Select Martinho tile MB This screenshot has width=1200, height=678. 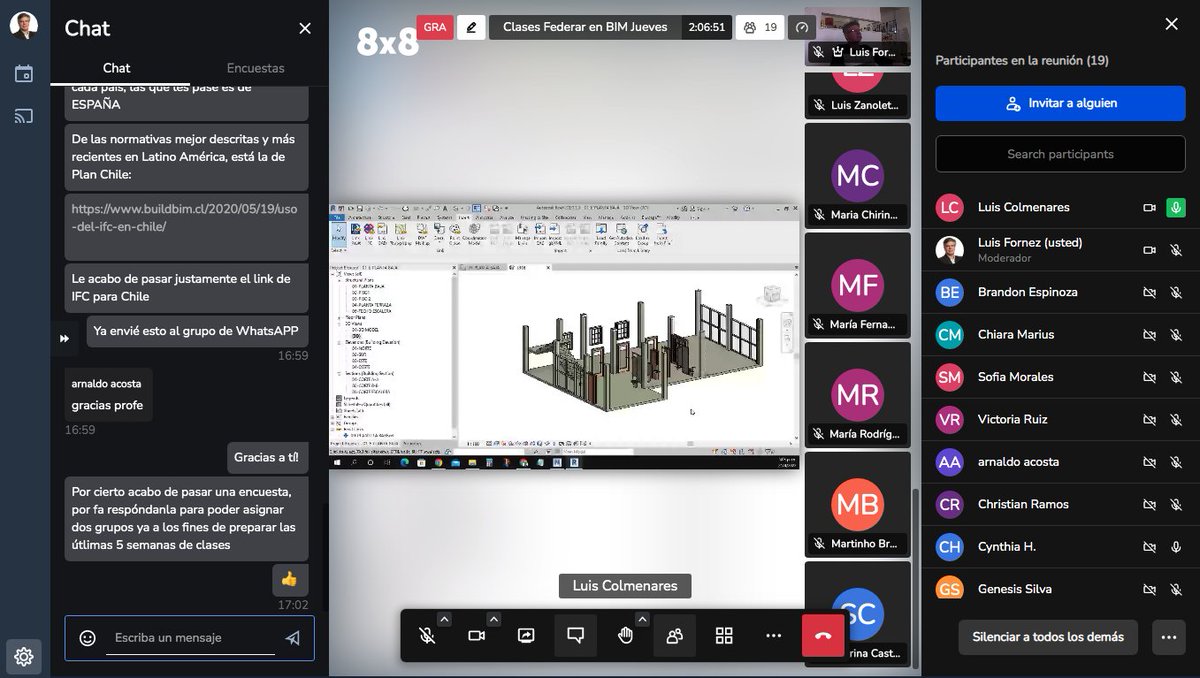[857, 504]
